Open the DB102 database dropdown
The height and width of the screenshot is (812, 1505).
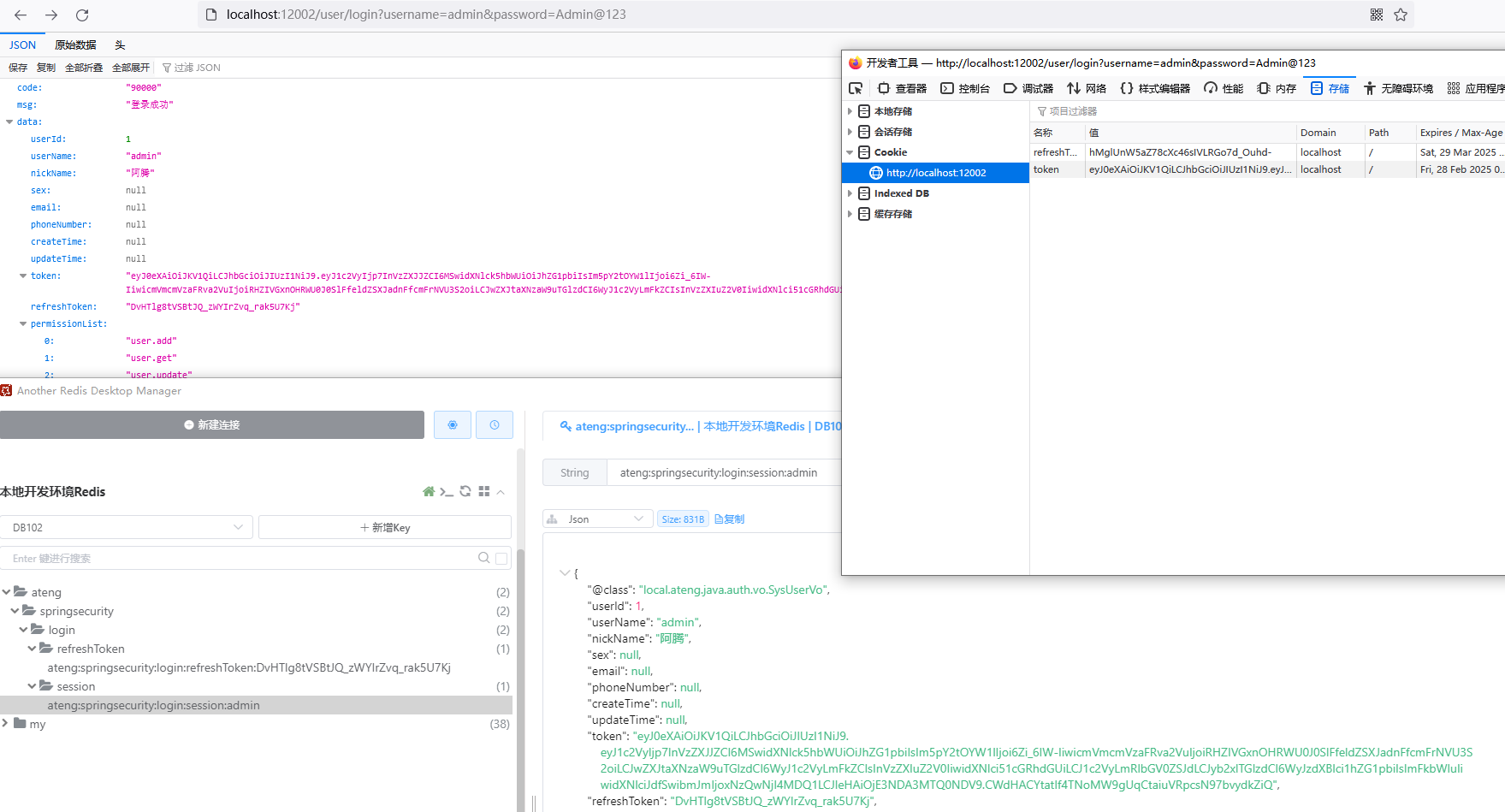coord(127,527)
